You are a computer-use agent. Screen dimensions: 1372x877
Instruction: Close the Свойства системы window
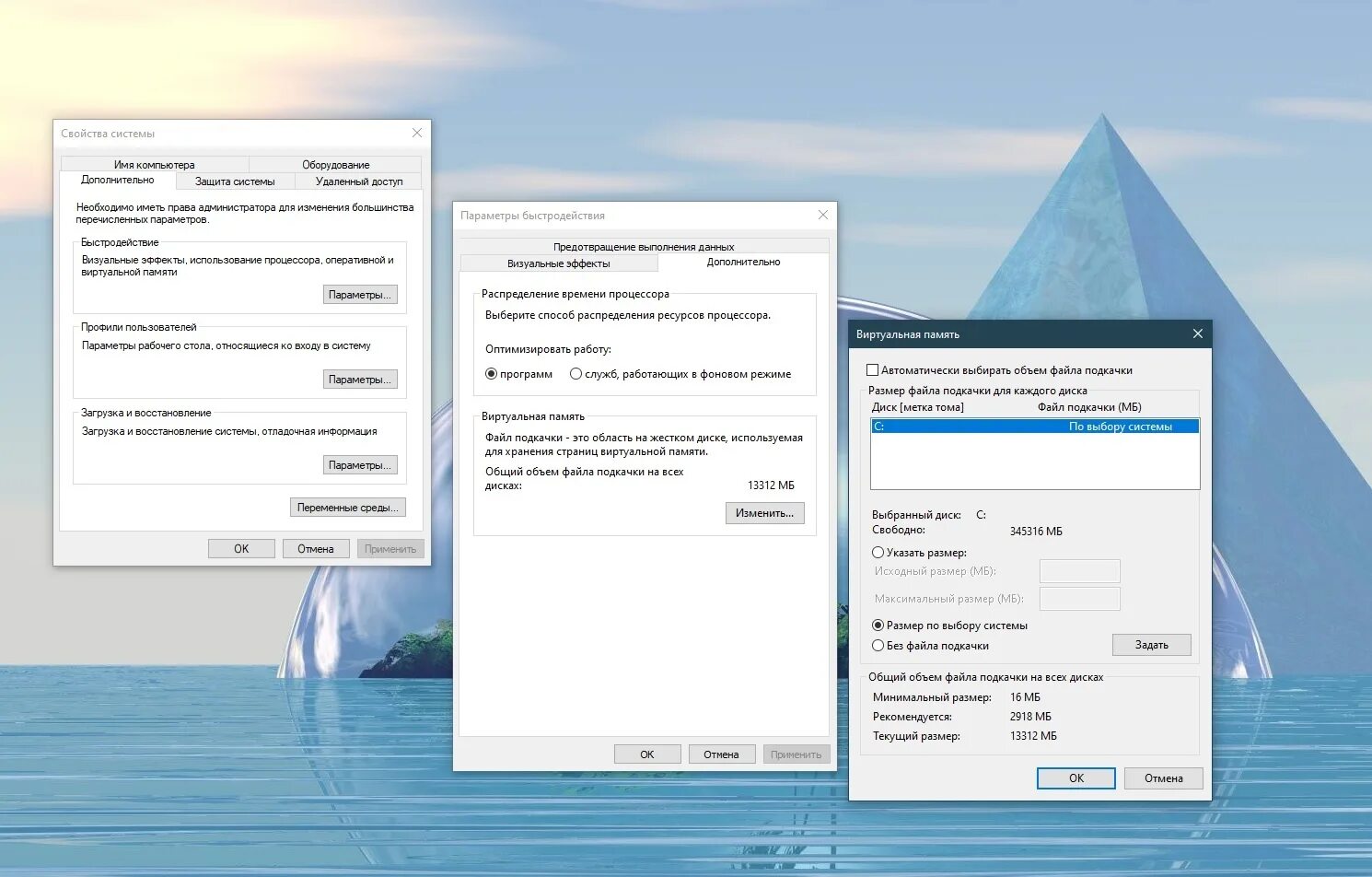coord(417,133)
